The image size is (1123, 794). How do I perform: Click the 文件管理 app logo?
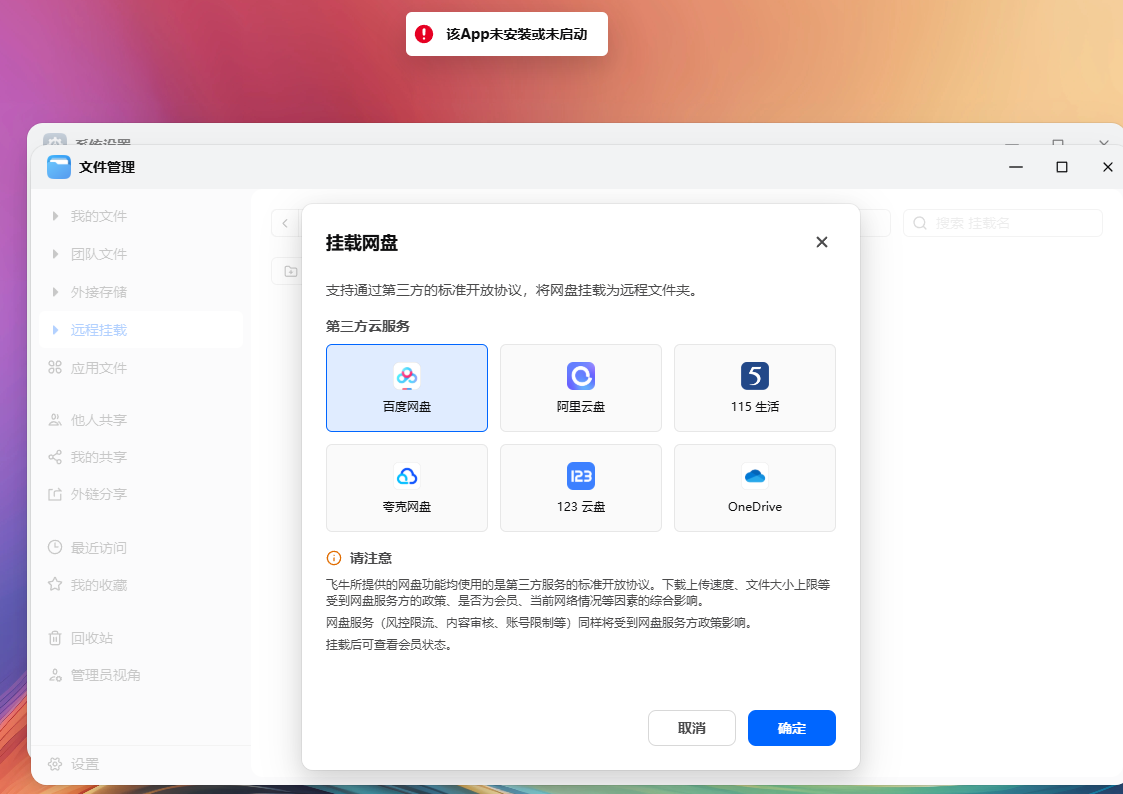click(58, 167)
